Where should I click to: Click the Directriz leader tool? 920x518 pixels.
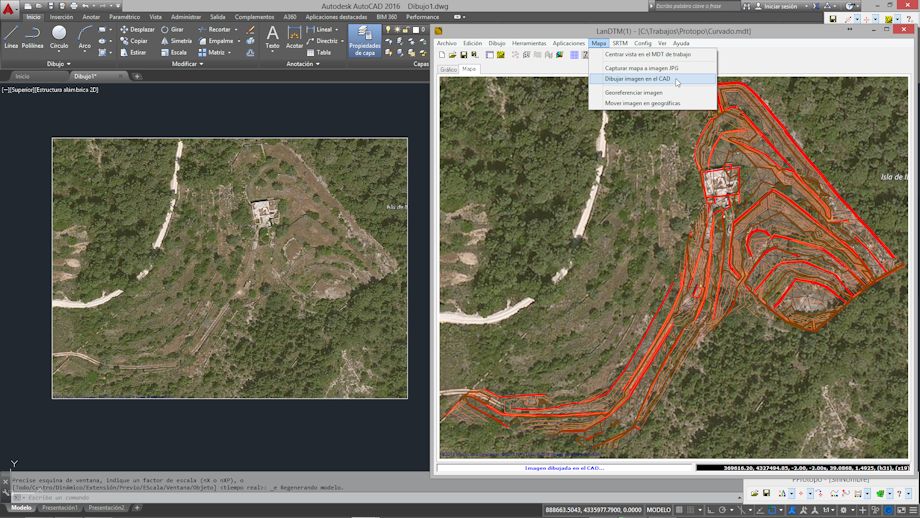click(x=322, y=41)
